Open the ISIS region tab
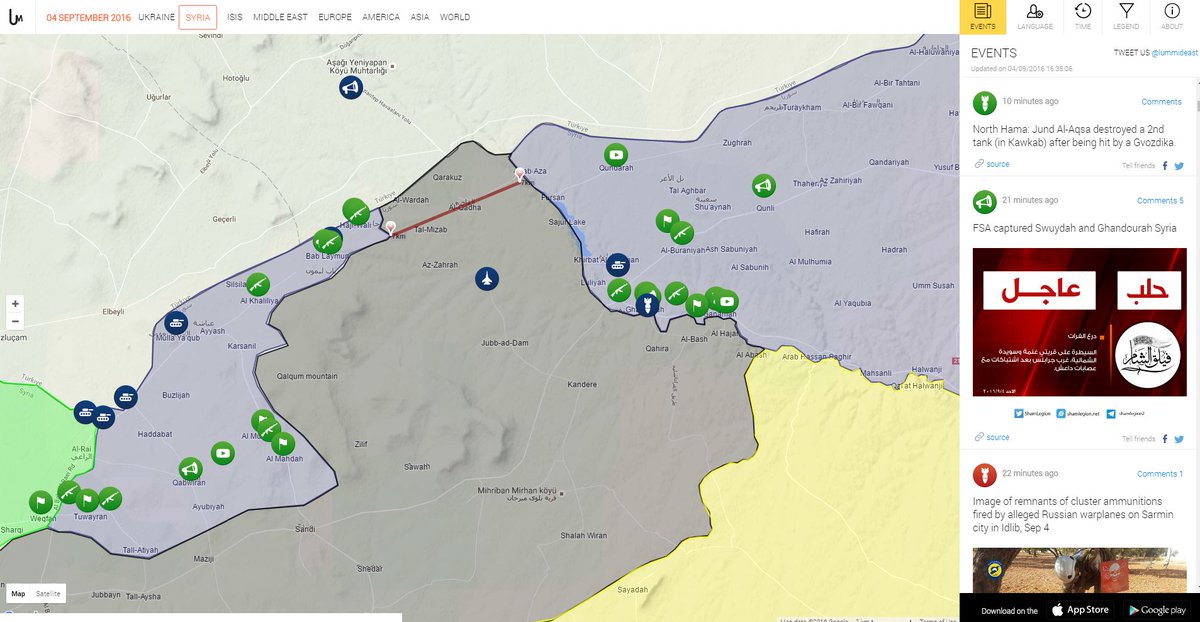This screenshot has height=622, width=1200. click(234, 17)
